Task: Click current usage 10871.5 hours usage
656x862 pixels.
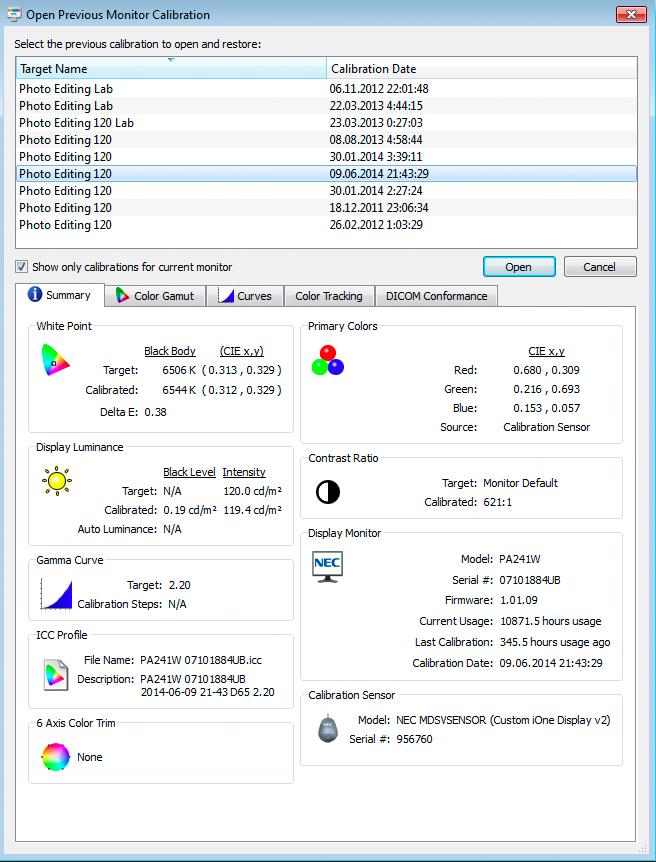Action: tap(550, 621)
